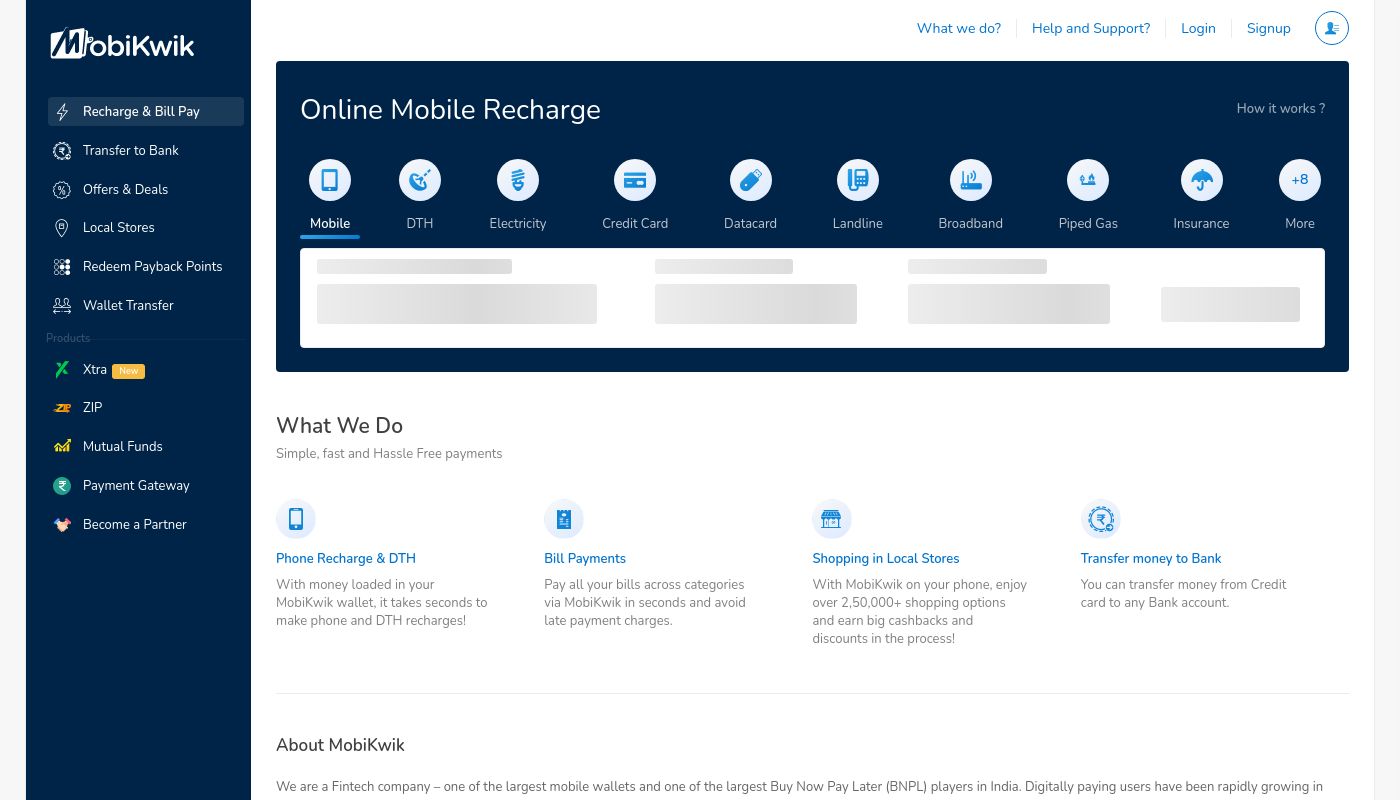Click the Mobile tab label
Screen dimensions: 1400x800
click(x=330, y=224)
